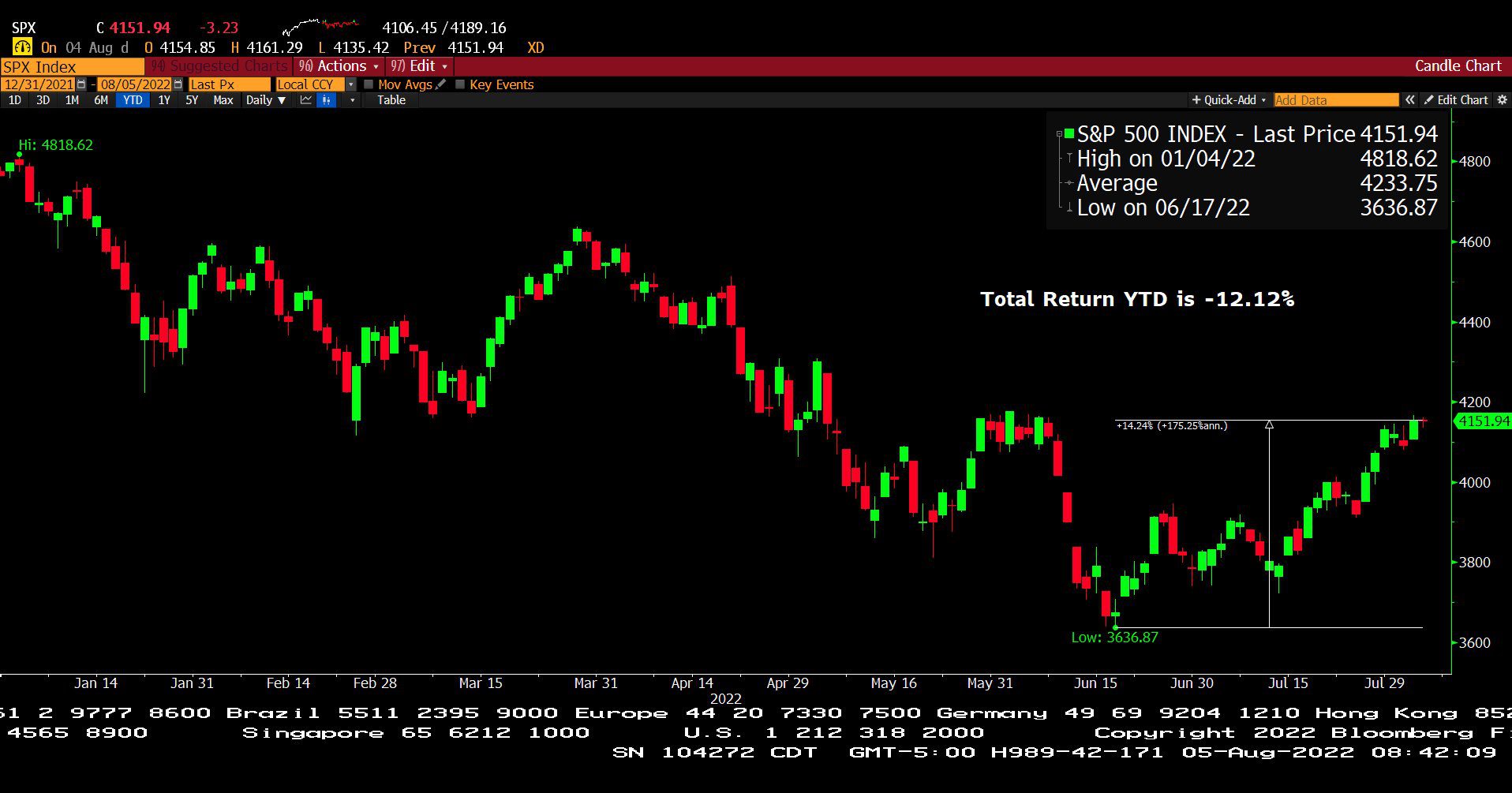Select the 6M range tab

101,100
